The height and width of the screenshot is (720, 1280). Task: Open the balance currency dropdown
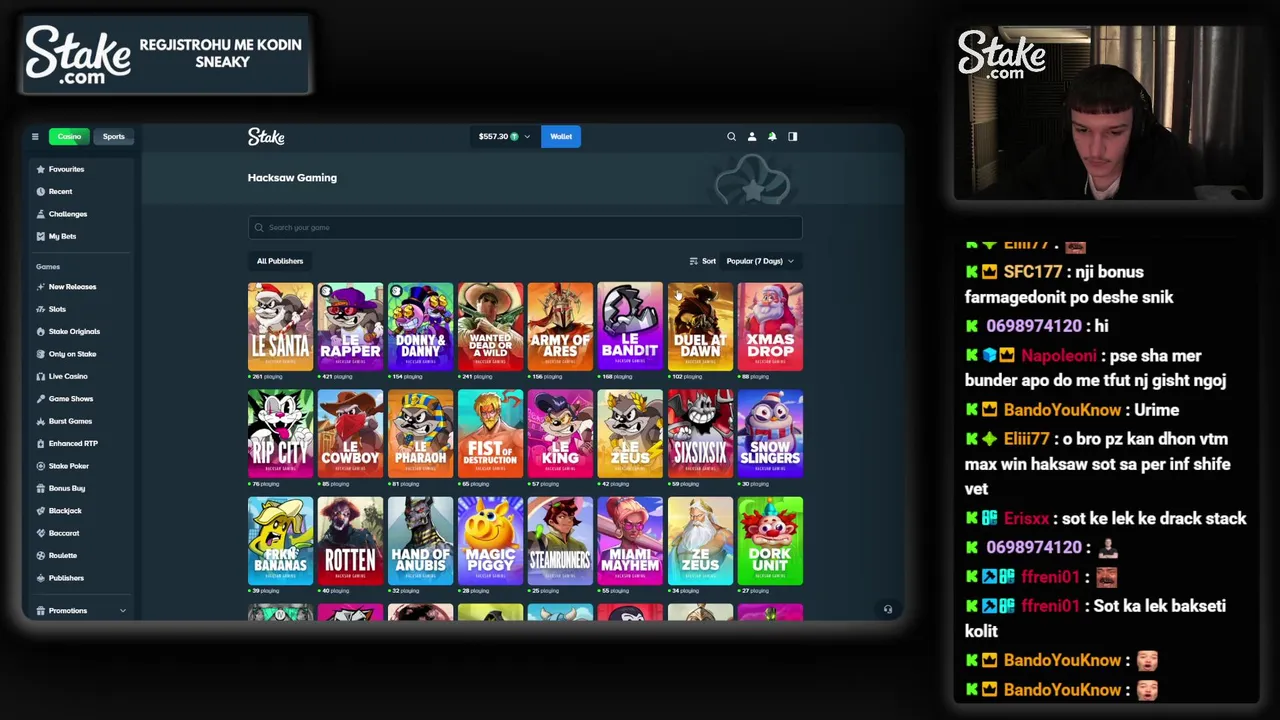click(x=504, y=136)
